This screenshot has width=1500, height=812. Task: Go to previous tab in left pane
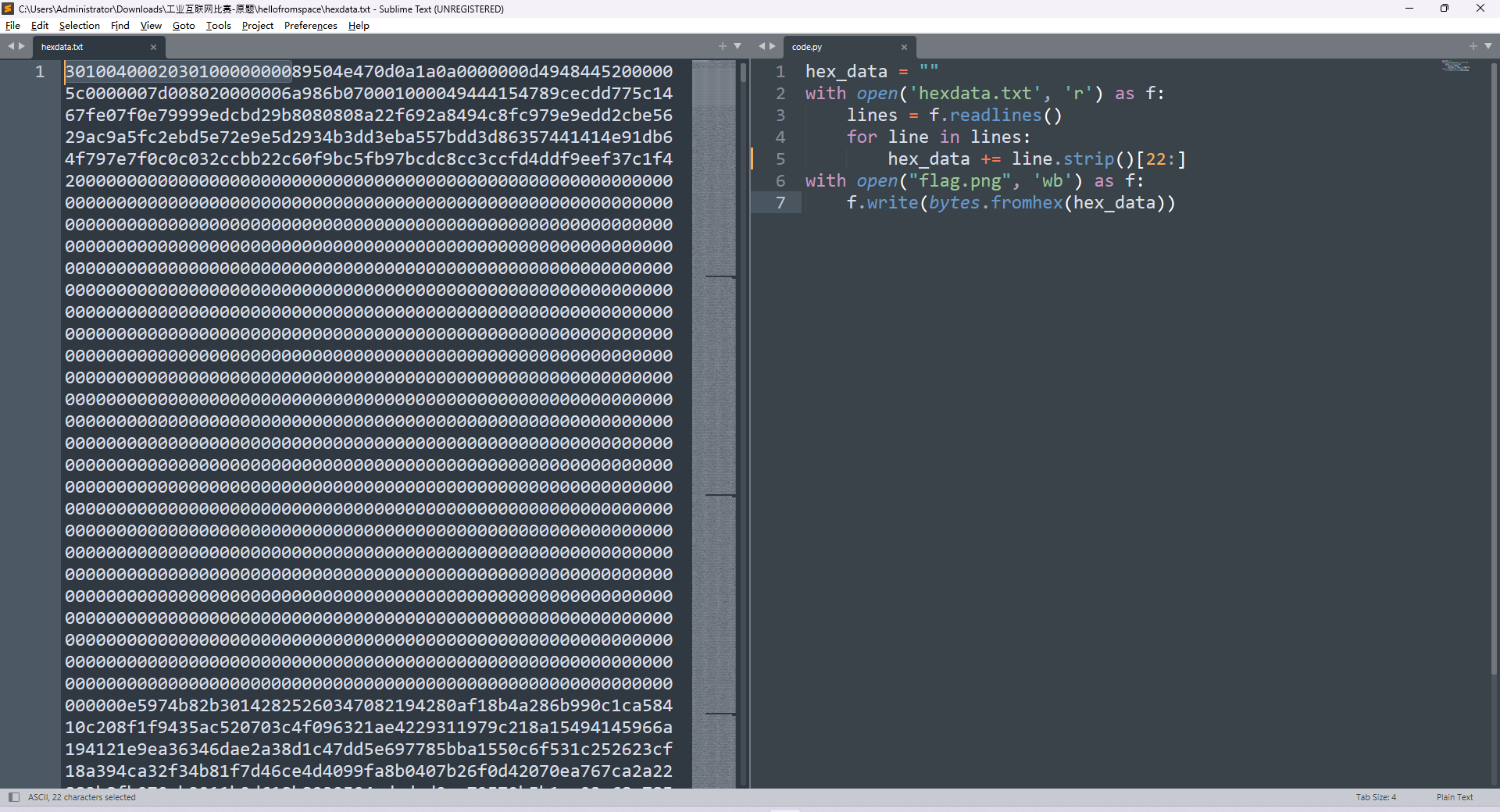tap(11, 47)
